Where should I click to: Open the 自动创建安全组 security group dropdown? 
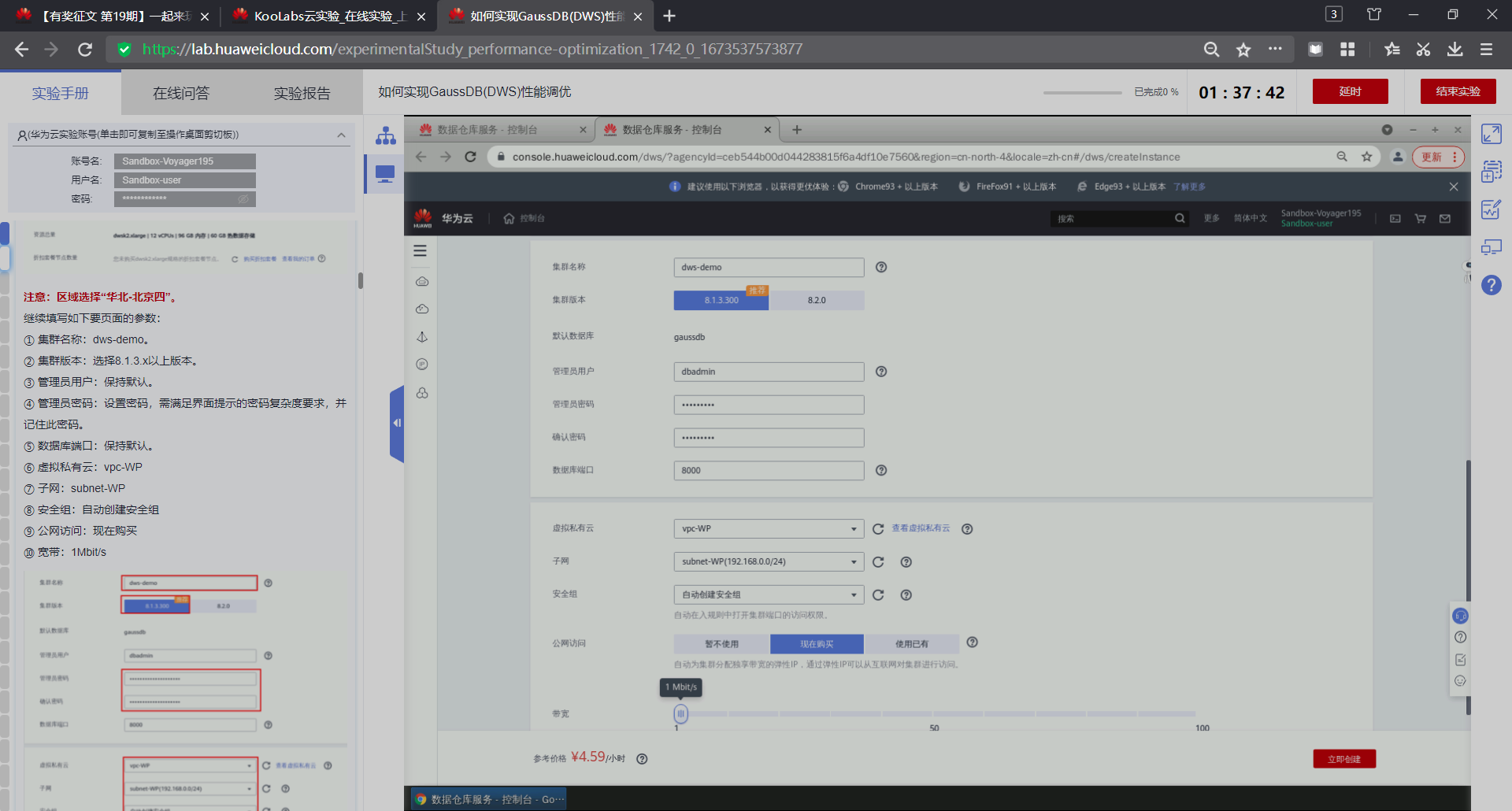[769, 595]
